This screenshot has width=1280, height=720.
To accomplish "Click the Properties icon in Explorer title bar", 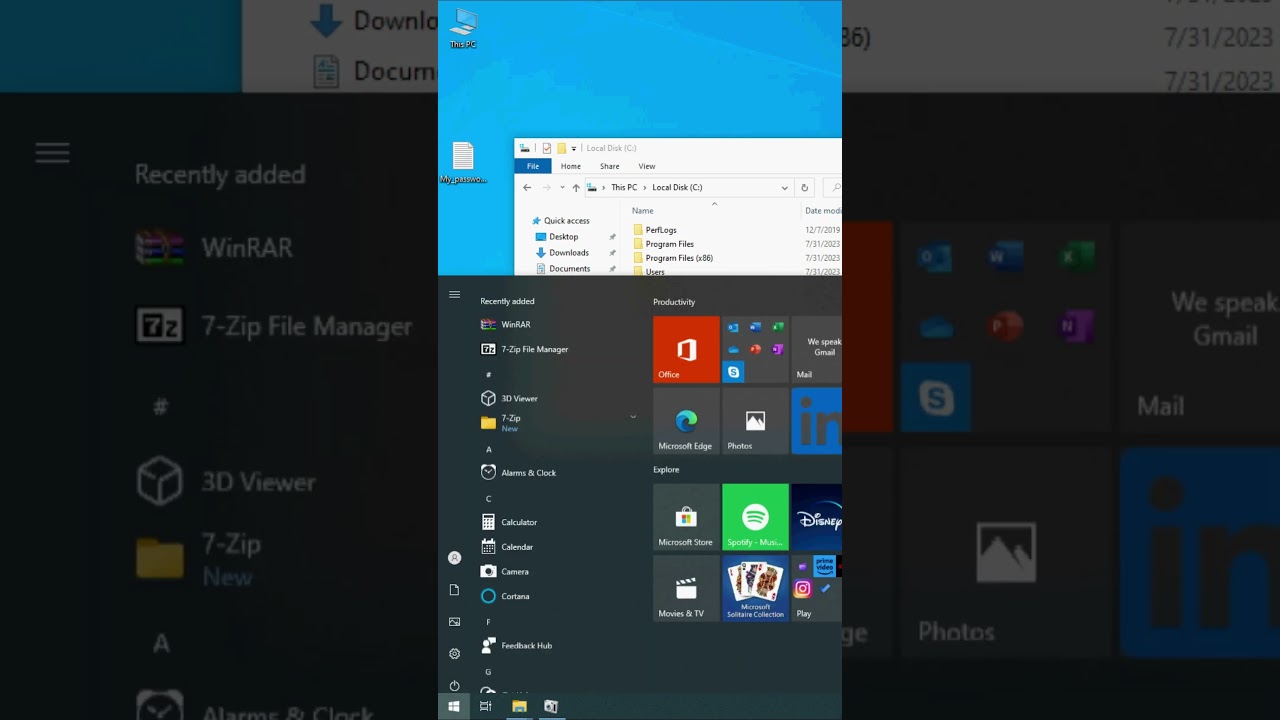I will (x=547, y=148).
